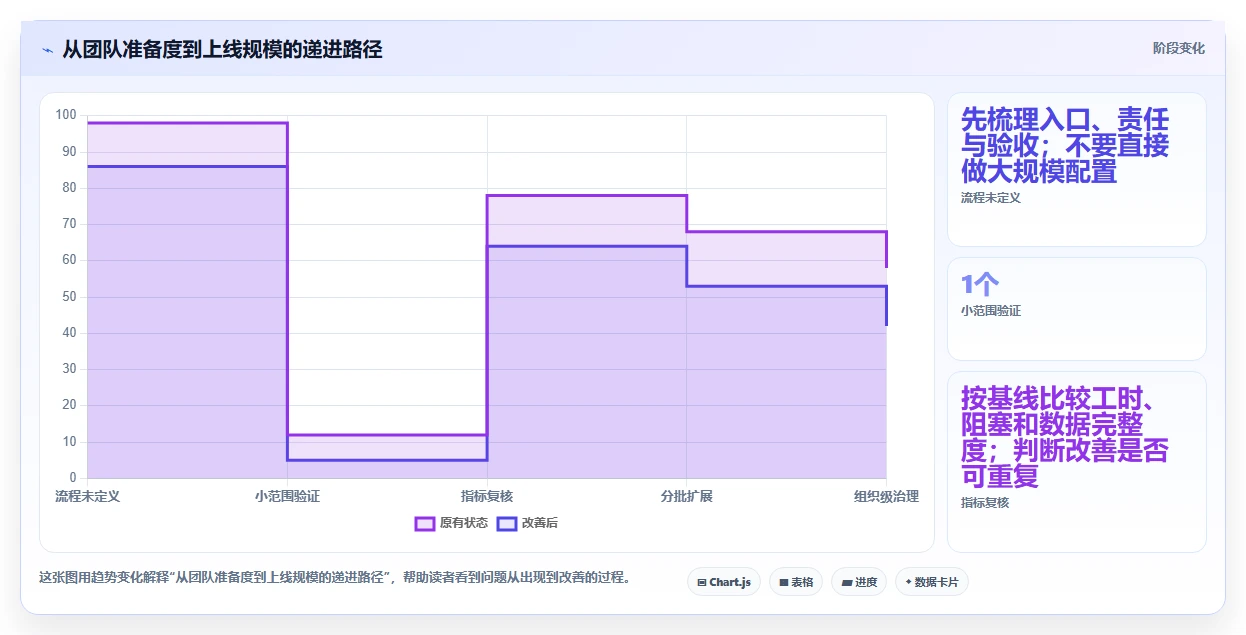Click the 表格 tag icon
This screenshot has height=635, width=1246.
click(784, 582)
